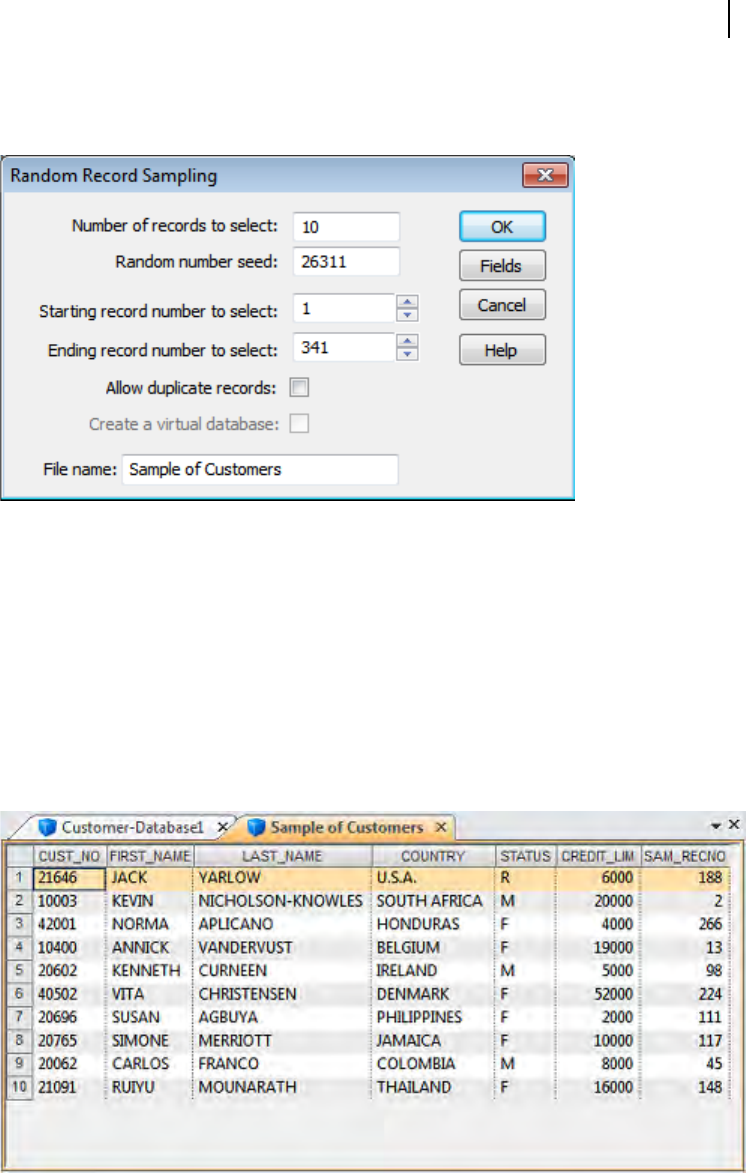Click SAM_RECNO cell 188
The height and width of the screenshot is (1173, 746).
tap(685, 878)
